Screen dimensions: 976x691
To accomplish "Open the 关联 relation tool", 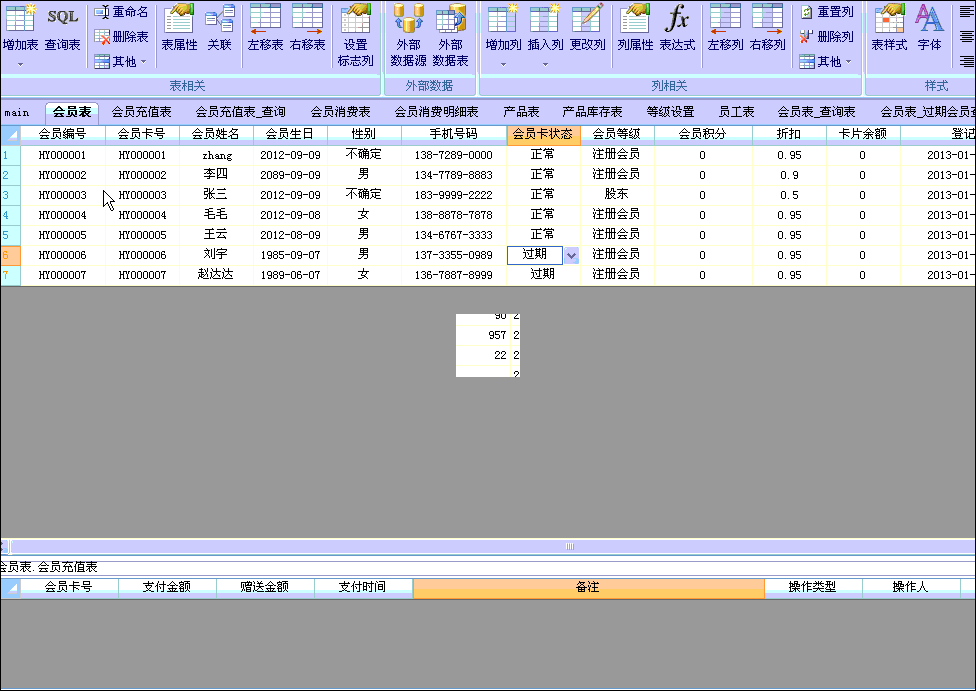I will click(220, 28).
